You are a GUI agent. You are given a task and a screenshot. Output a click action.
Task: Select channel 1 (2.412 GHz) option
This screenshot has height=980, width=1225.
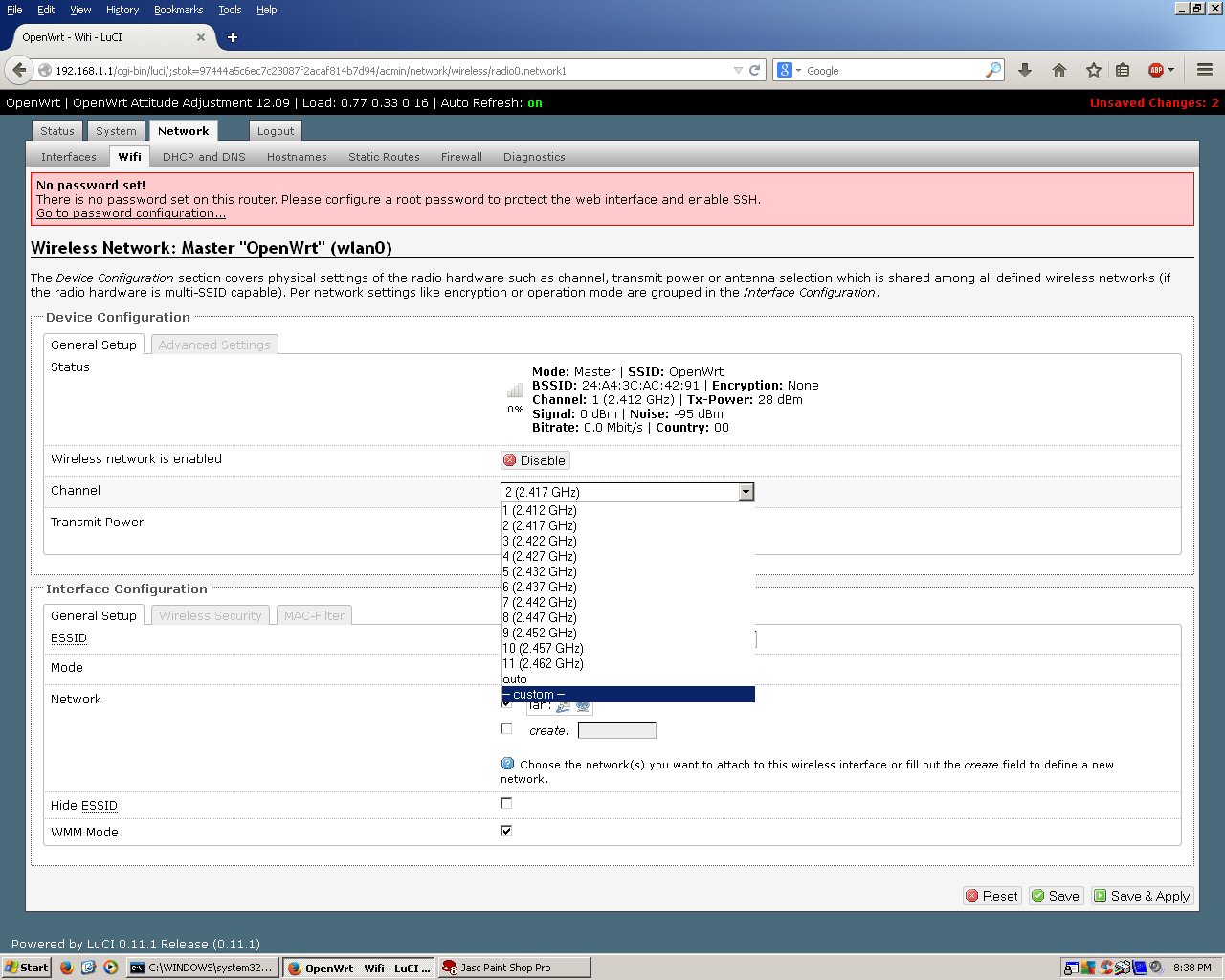click(628, 510)
